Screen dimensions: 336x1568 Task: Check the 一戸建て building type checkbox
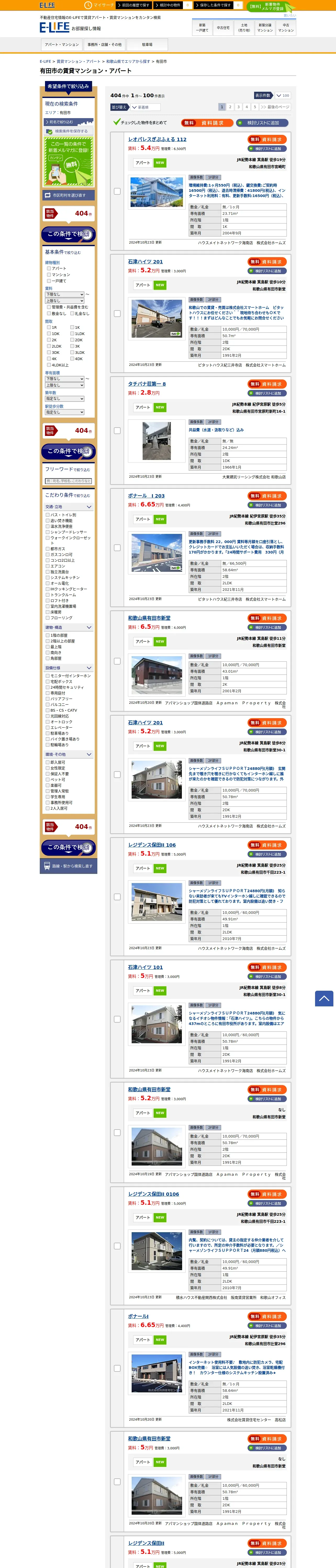click(49, 281)
